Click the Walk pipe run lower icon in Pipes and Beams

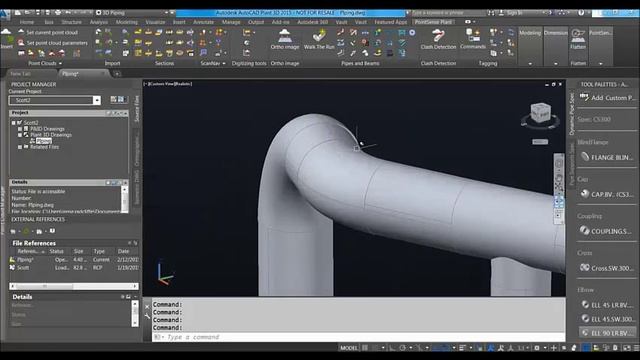(340, 53)
